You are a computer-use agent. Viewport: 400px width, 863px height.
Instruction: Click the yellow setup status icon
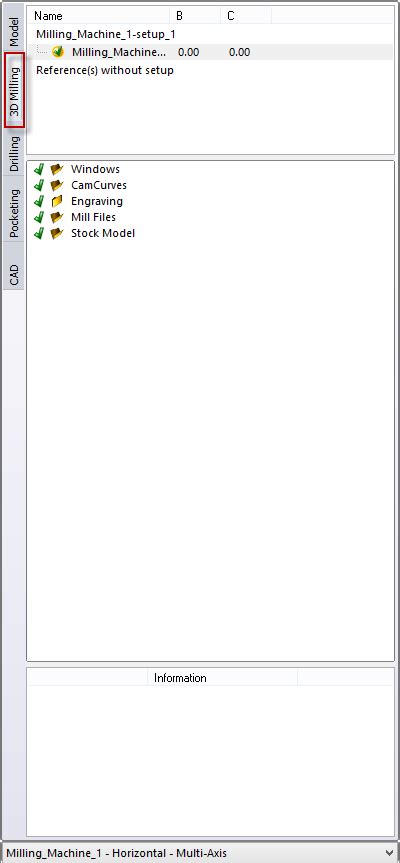(x=58, y=52)
